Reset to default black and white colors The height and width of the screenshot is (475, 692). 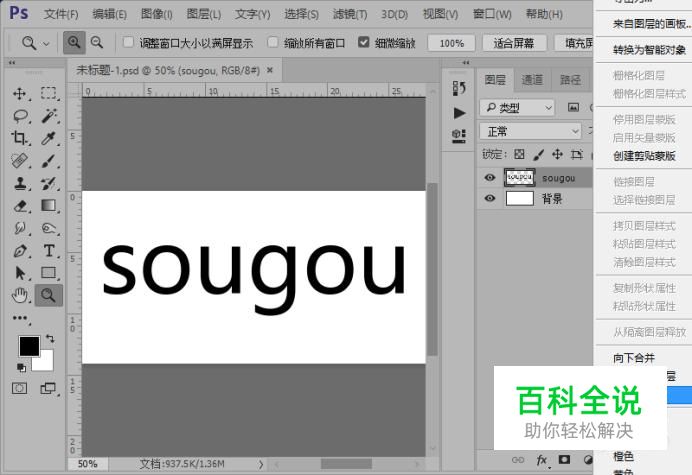click(21, 367)
